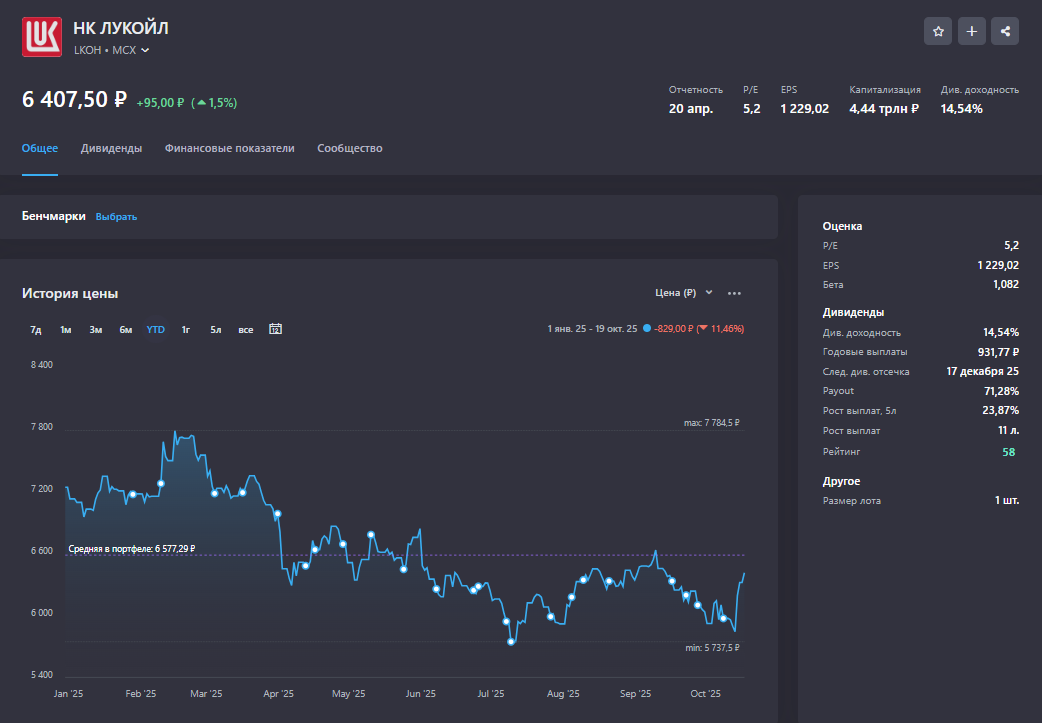
Task: Select the 7д time range
Action: click(36, 329)
